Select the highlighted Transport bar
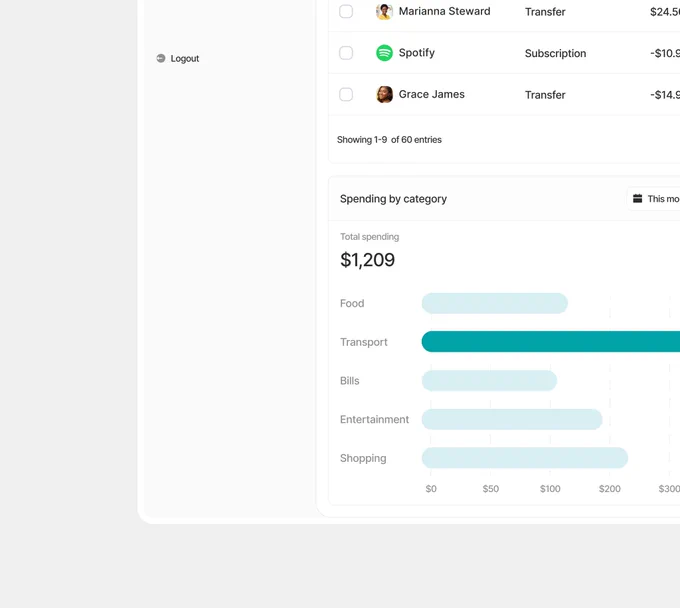The height and width of the screenshot is (608, 680). click(551, 342)
